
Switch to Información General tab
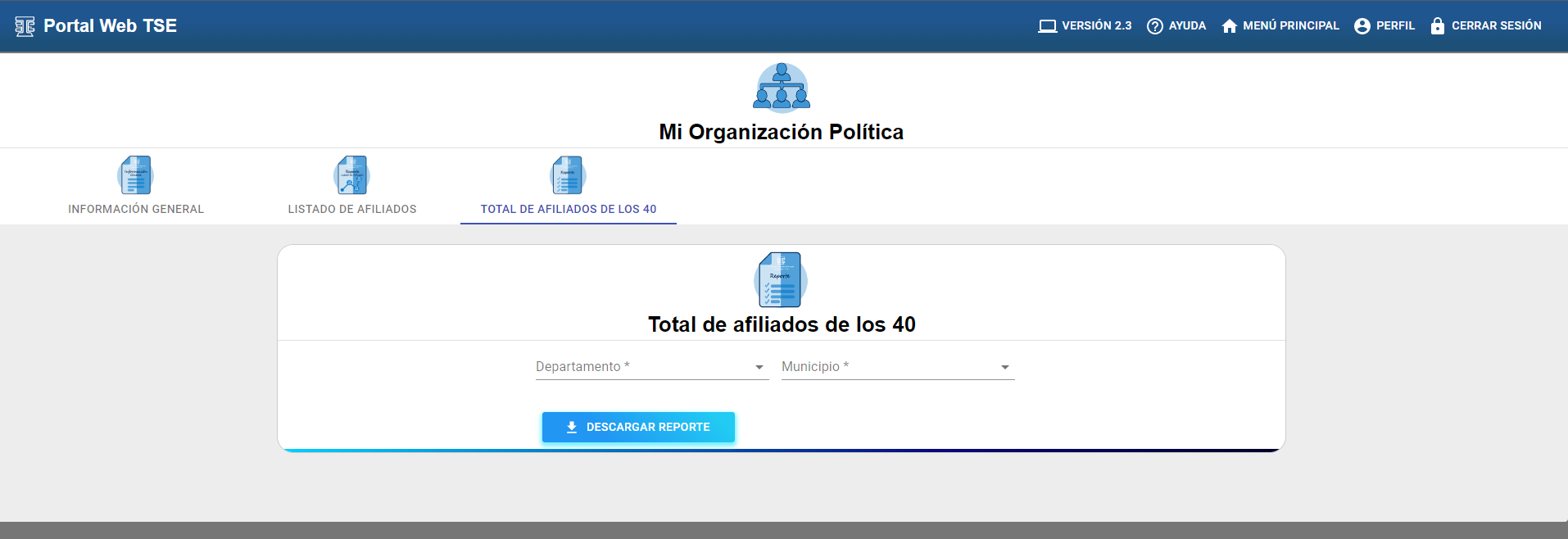136,209
